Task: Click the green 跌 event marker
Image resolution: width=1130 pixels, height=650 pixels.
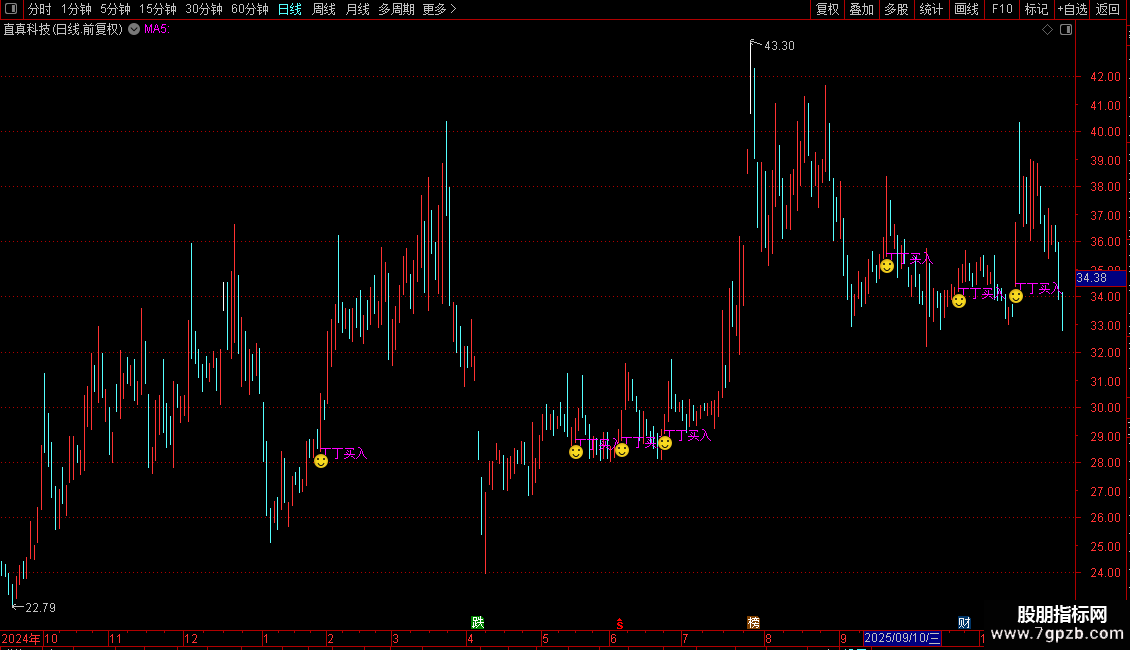Action: [x=477, y=622]
